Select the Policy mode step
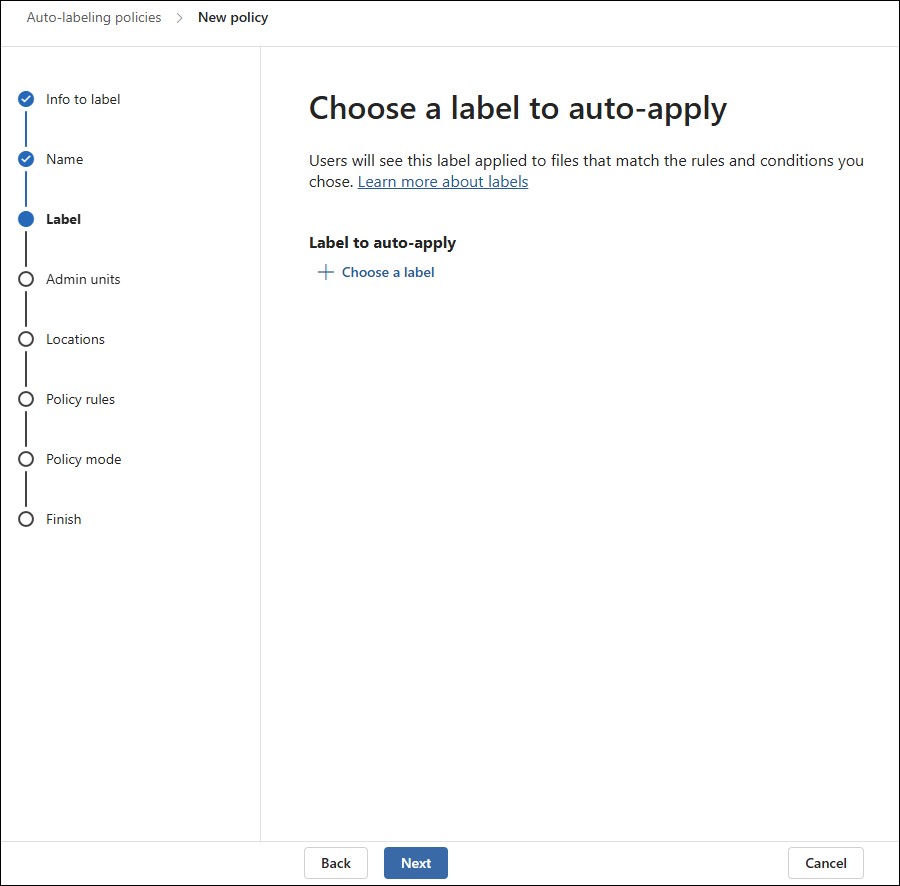Image resolution: width=900 pixels, height=886 pixels. [84, 459]
